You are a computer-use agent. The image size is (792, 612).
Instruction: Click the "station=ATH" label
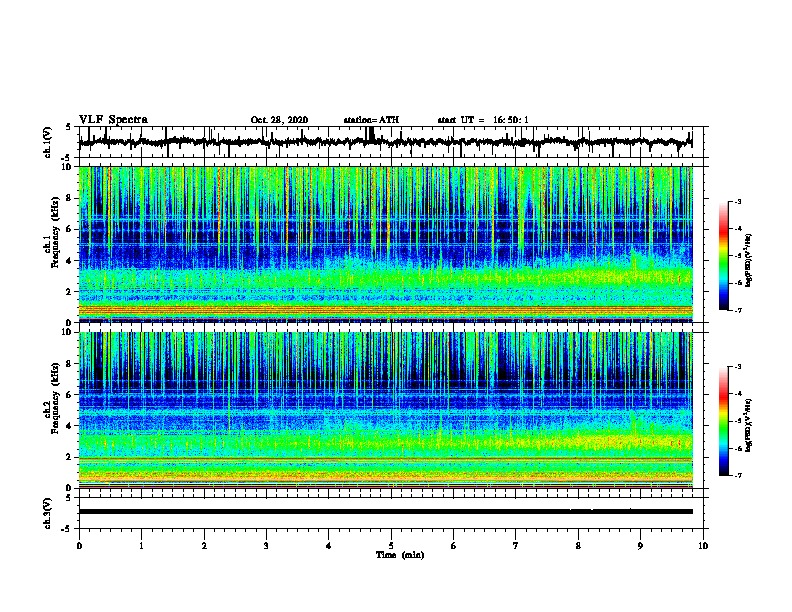tap(371, 120)
